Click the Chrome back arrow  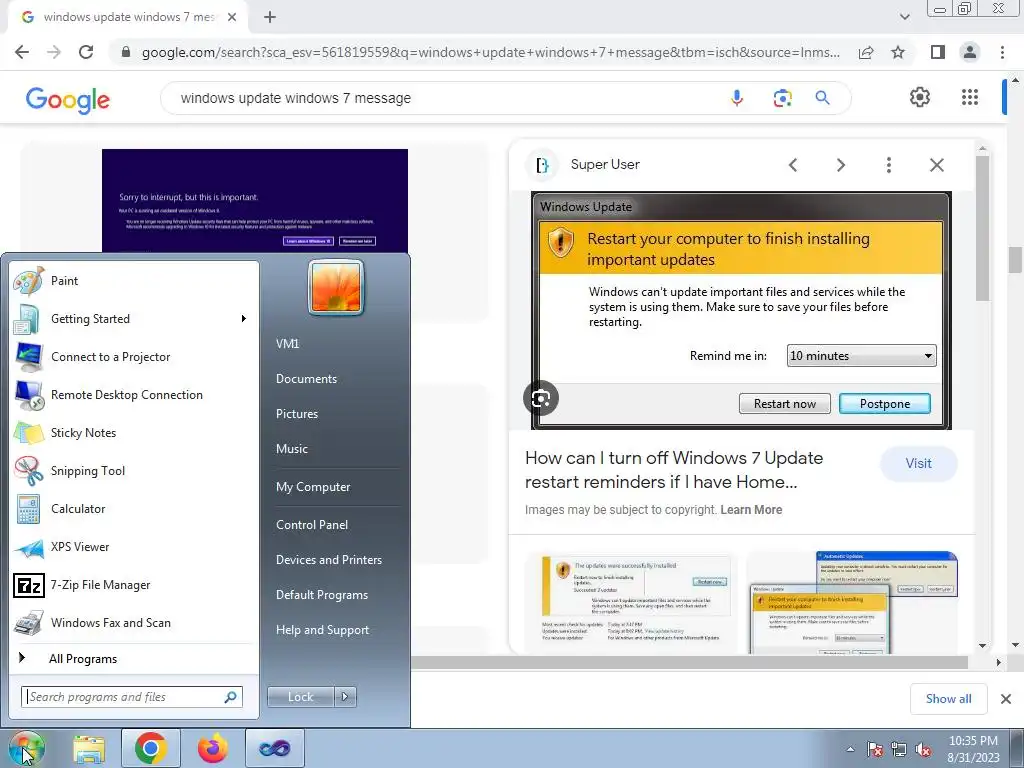pos(22,52)
